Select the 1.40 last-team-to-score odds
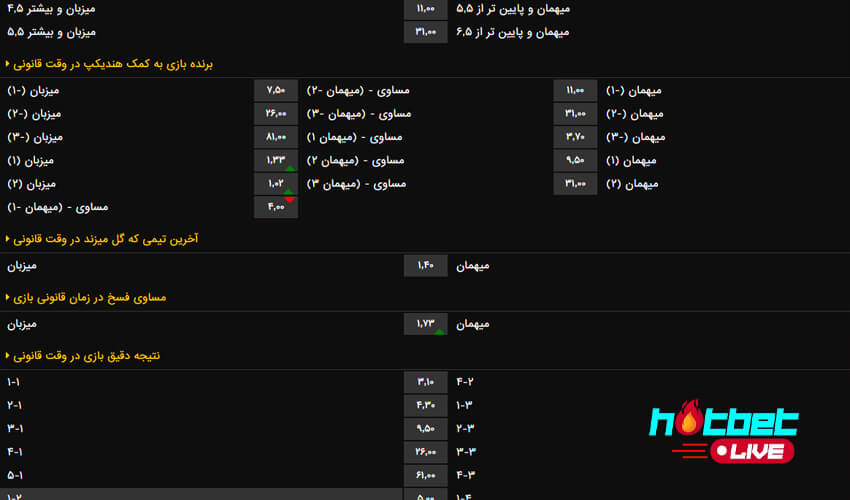Image resolution: width=850 pixels, height=500 pixels. pos(425,266)
